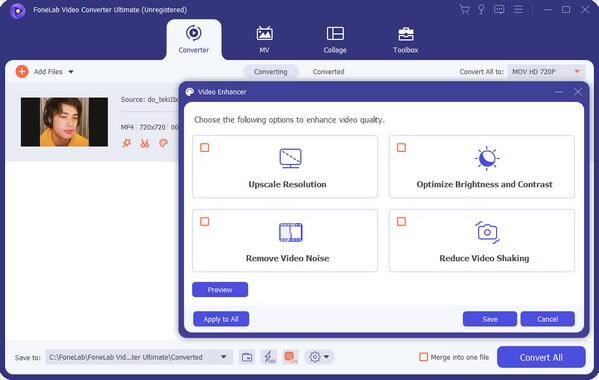Expand the settings gear dropdown arrow
Viewport: 599px width, 380px height.
[327, 357]
